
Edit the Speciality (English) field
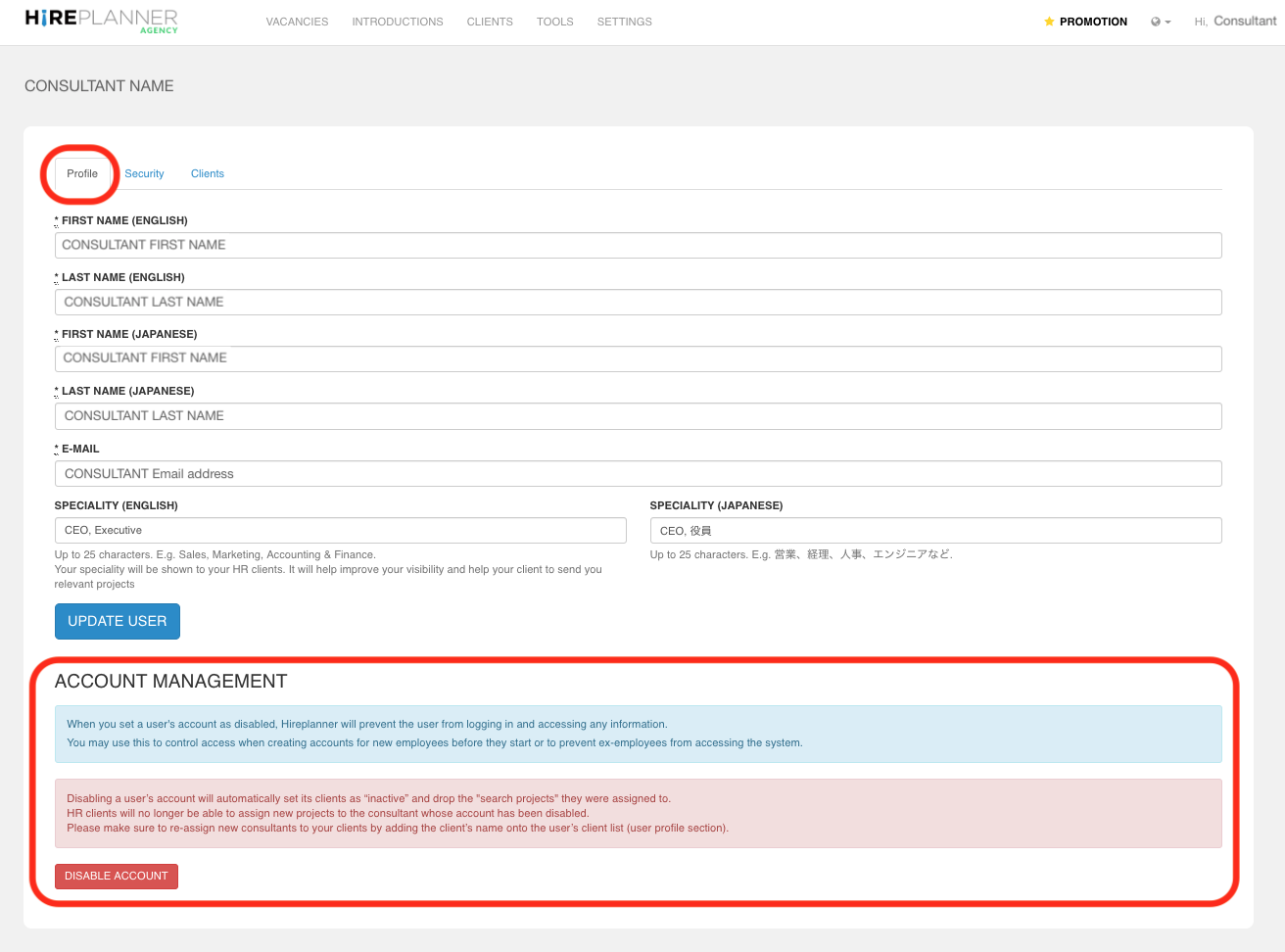pyautogui.click(x=340, y=530)
